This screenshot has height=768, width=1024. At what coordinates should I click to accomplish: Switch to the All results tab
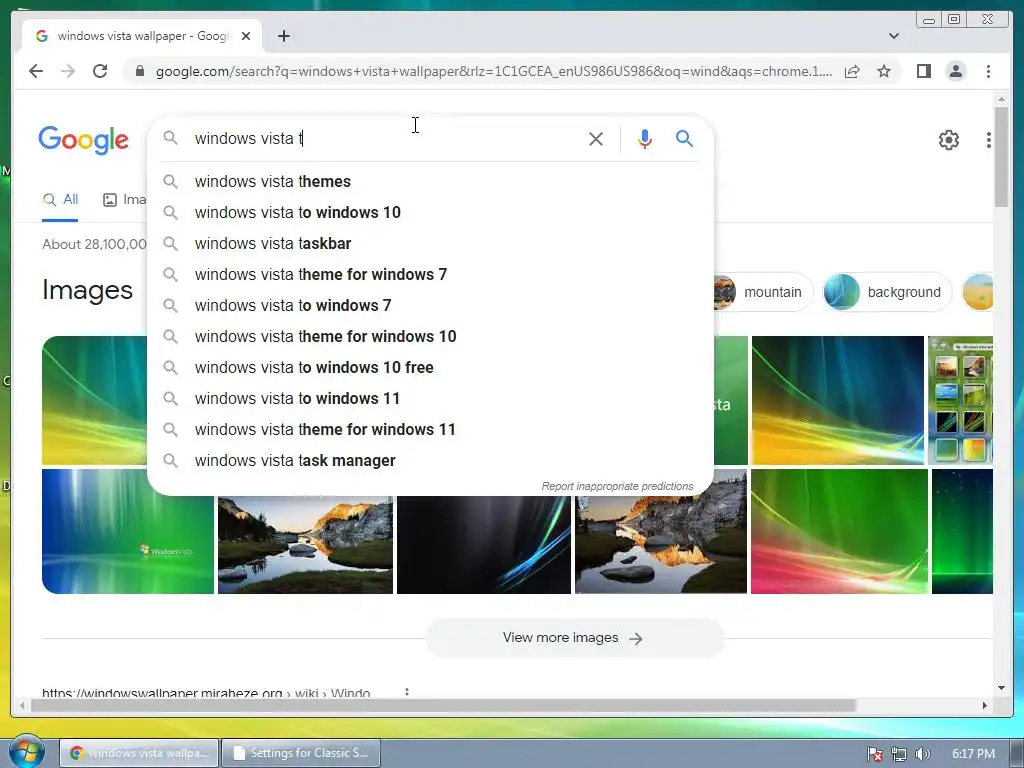point(60,200)
